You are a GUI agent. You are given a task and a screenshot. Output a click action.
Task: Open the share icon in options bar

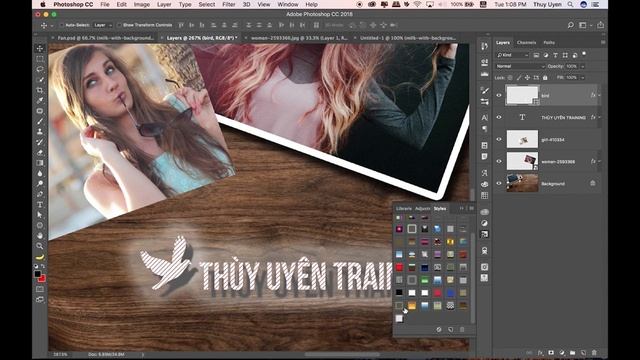pos(600,25)
